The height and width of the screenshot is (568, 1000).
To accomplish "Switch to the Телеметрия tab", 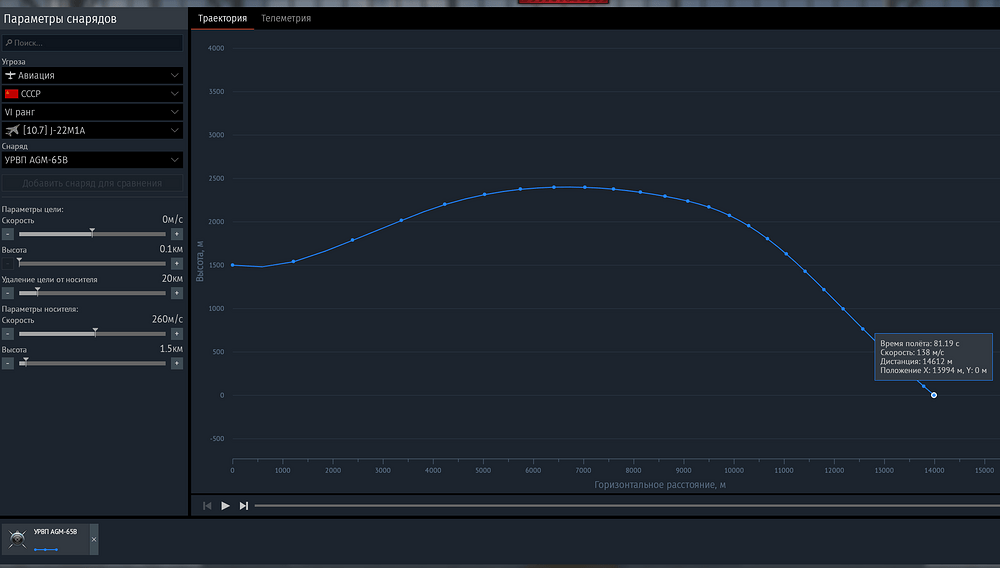I will coord(286,18).
